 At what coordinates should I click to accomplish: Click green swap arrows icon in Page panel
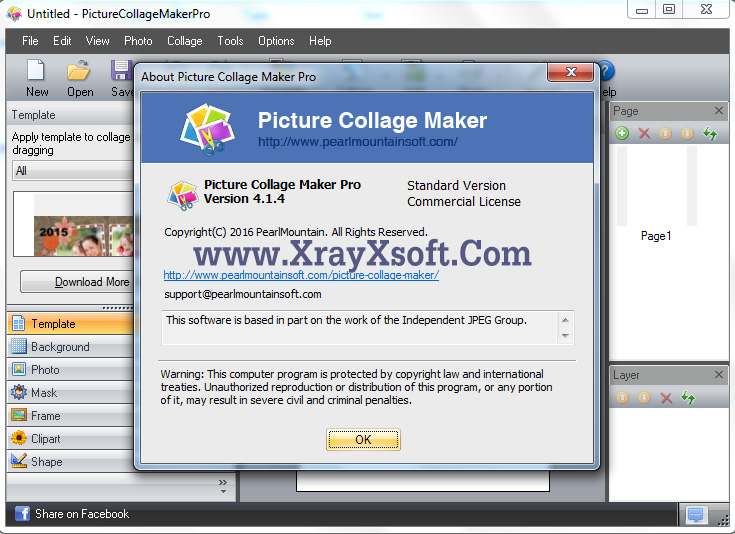pos(710,133)
